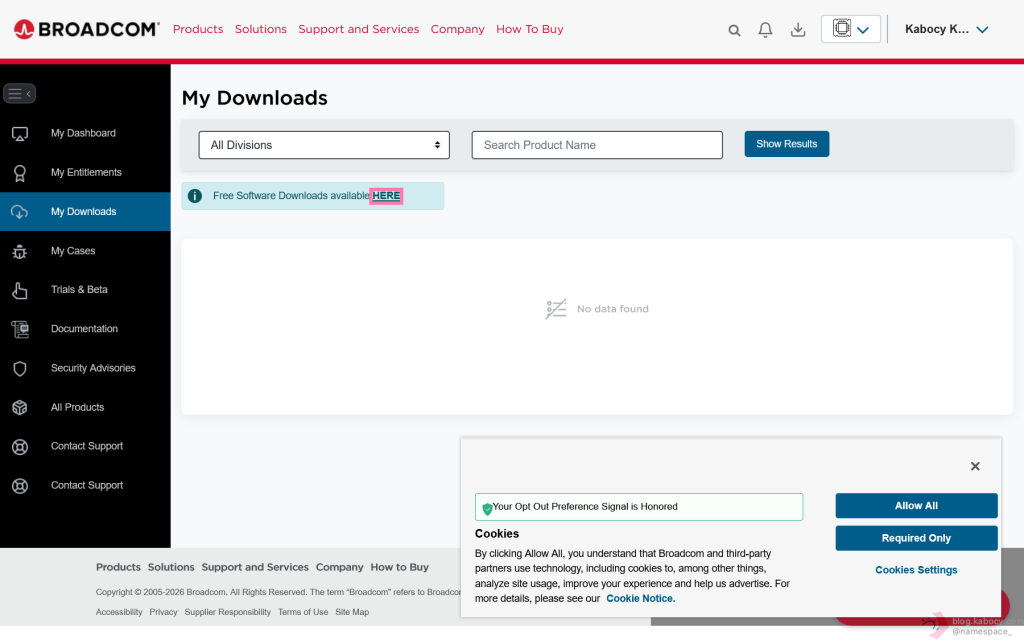Click the My Dashboard monitor icon
The image size is (1024, 640).
pyautogui.click(x=19, y=133)
